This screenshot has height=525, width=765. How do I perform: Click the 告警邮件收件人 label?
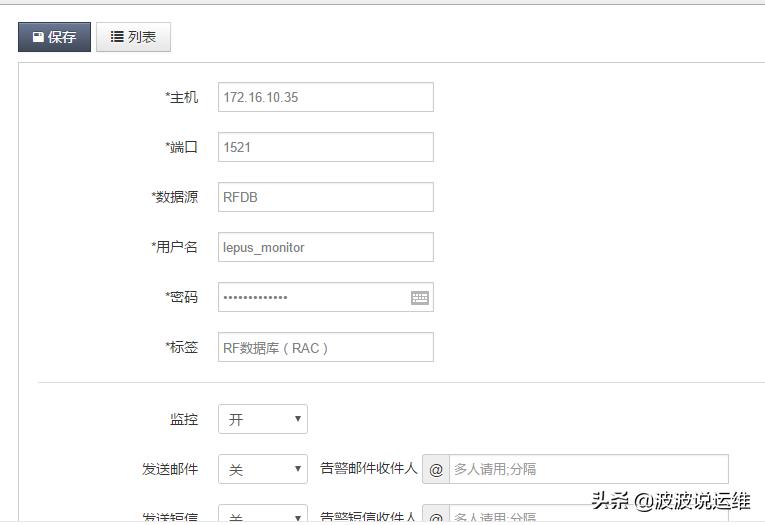point(368,468)
